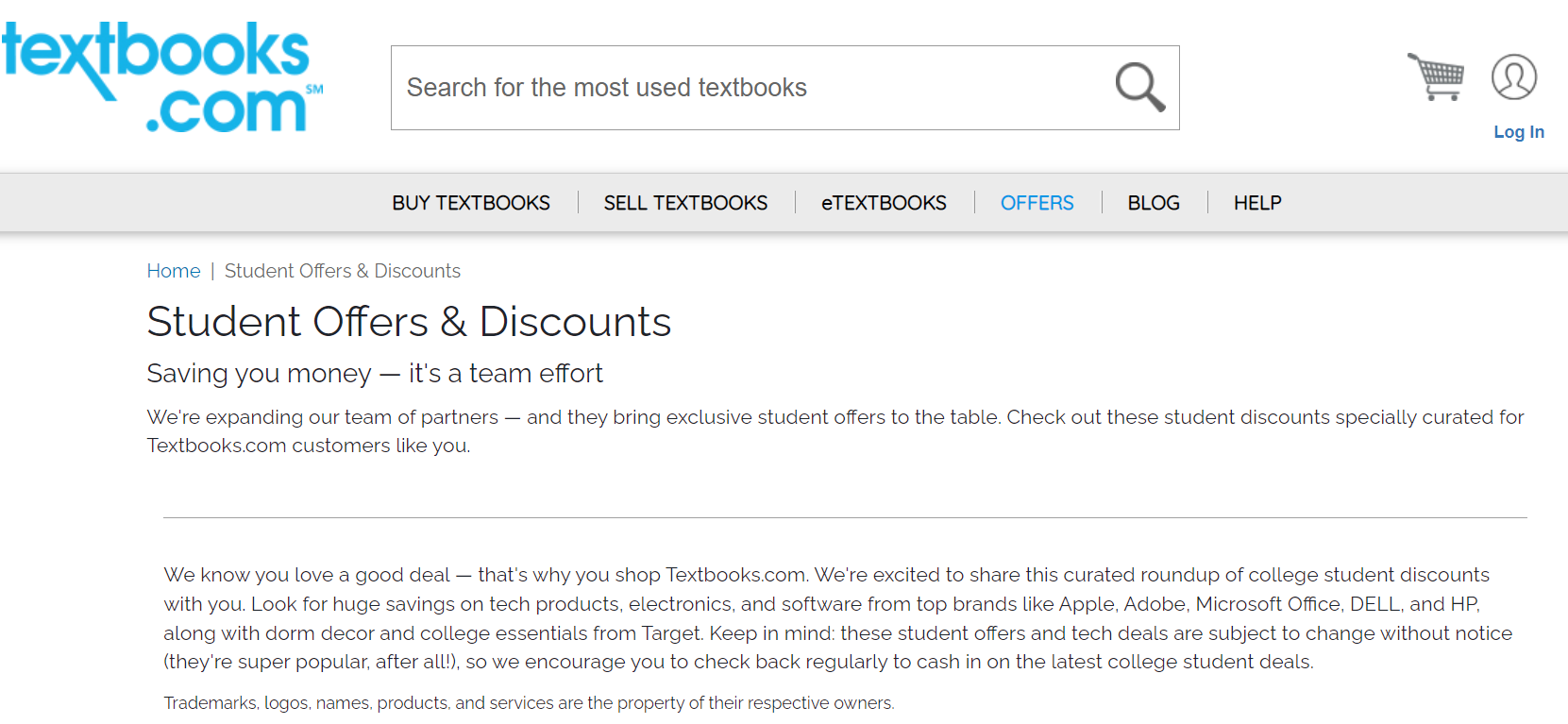Click the Trademarks disclaimer text
Image resolution: width=1568 pixels, height=724 pixels.
tap(529, 703)
